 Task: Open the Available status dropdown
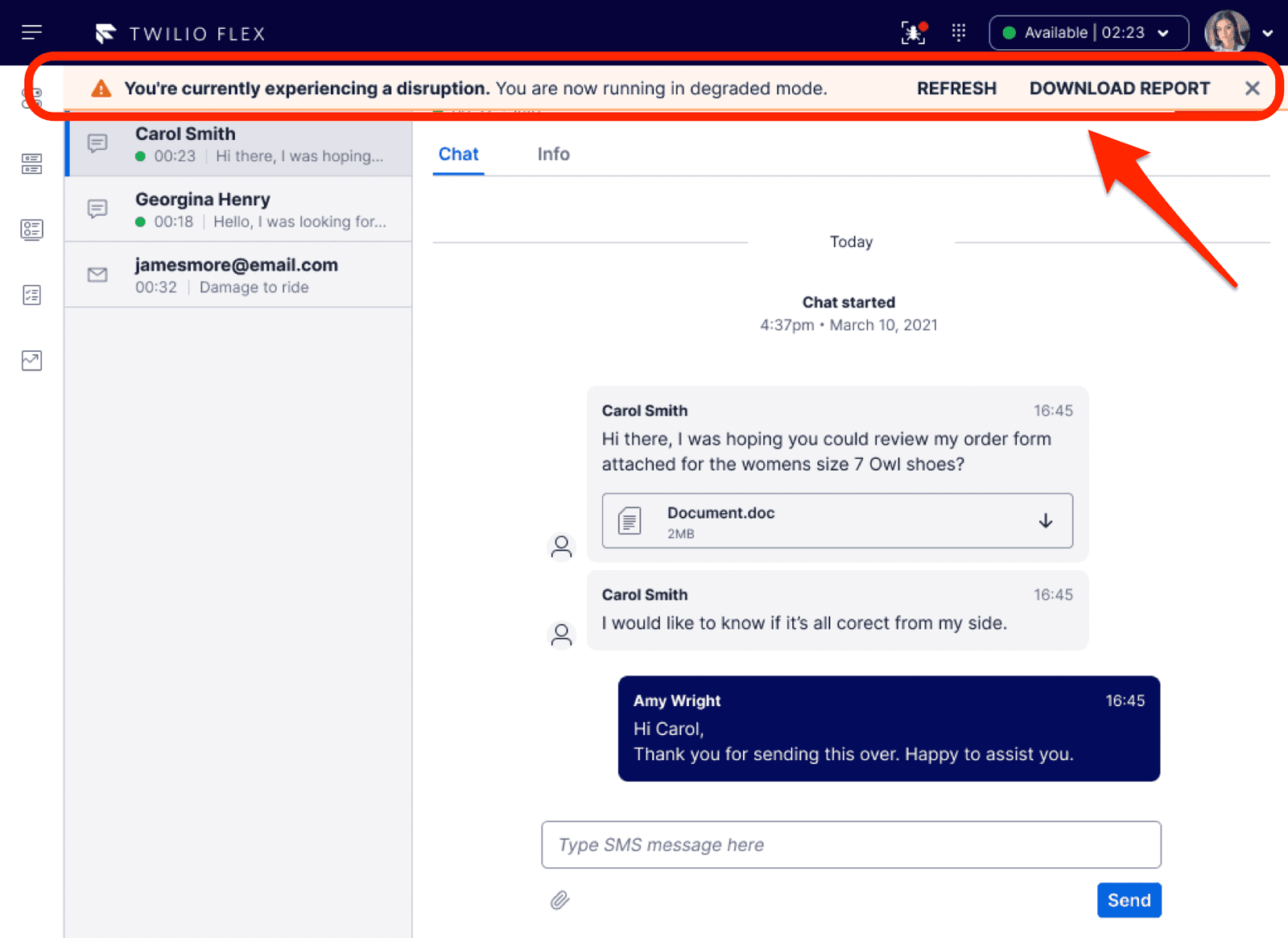(x=1088, y=33)
